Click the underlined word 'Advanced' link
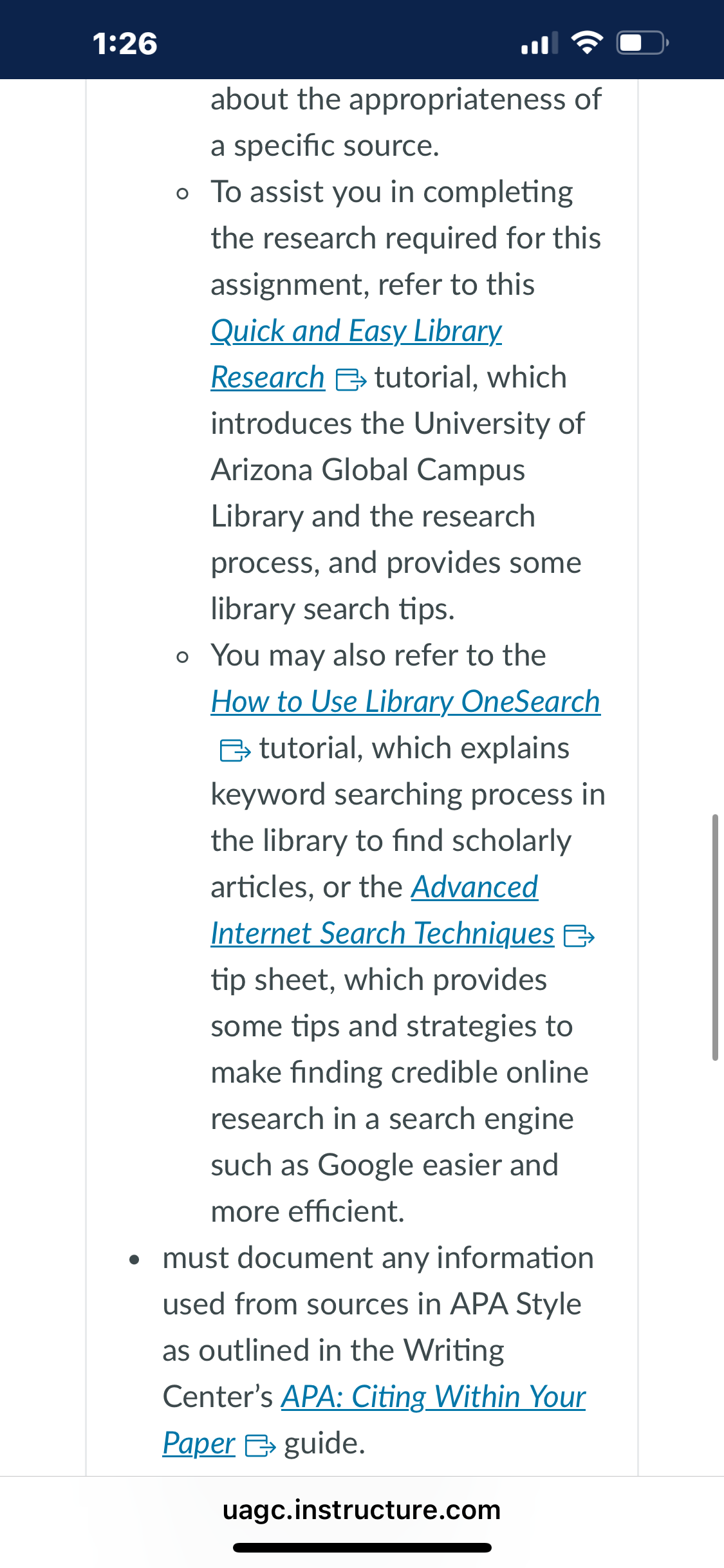Screen dimensions: 724x1568 474,887
